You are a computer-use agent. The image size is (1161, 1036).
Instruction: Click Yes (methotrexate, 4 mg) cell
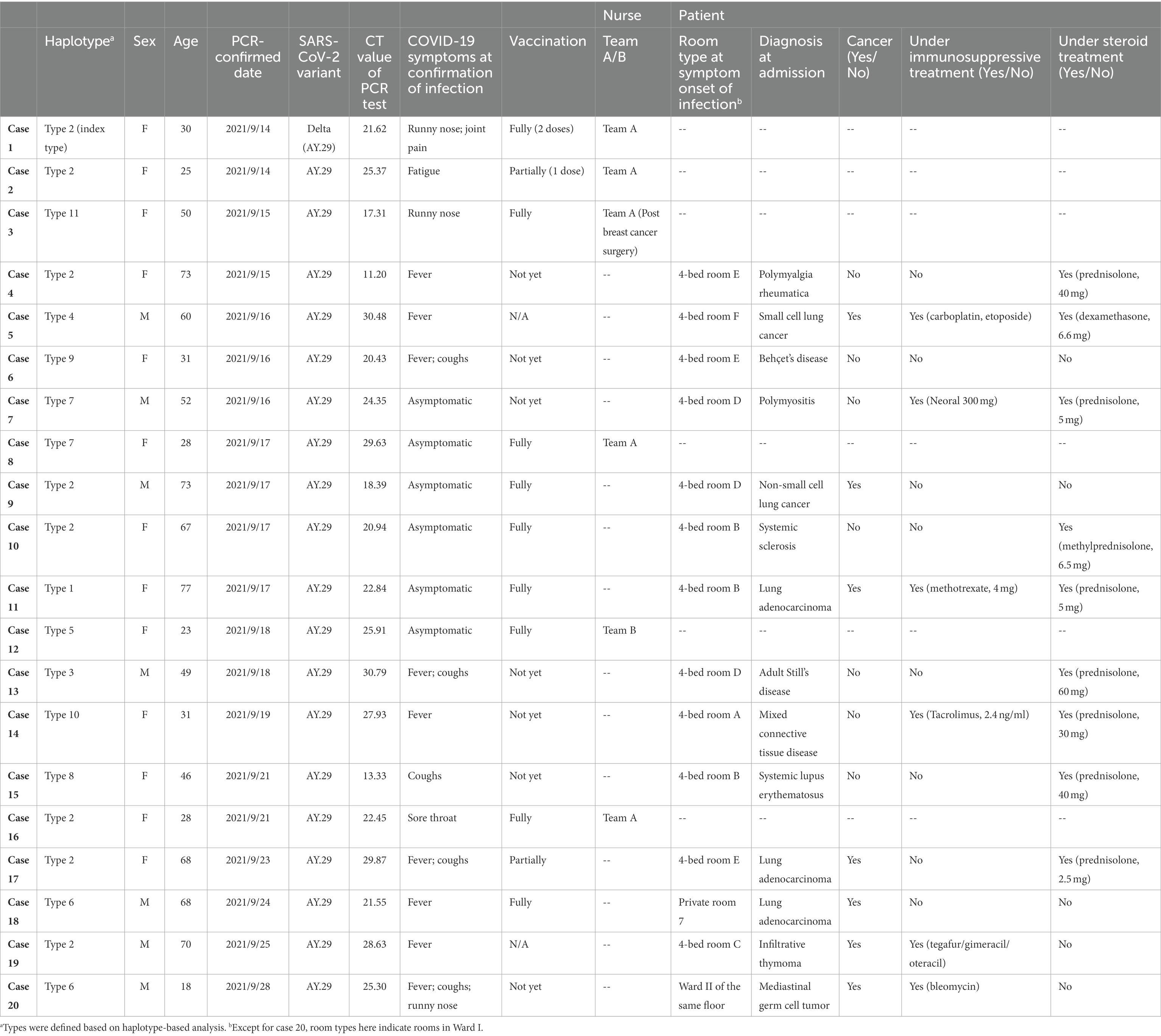pos(963,589)
